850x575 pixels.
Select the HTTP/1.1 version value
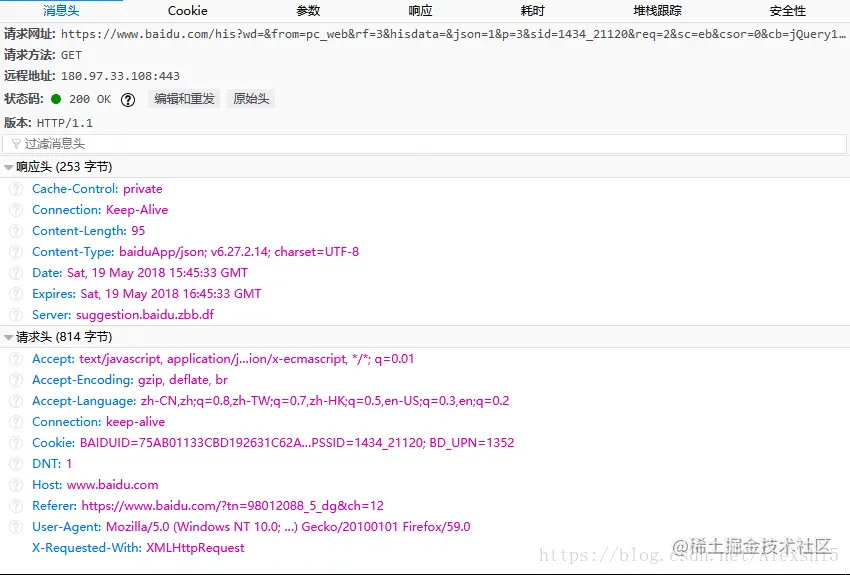point(65,124)
